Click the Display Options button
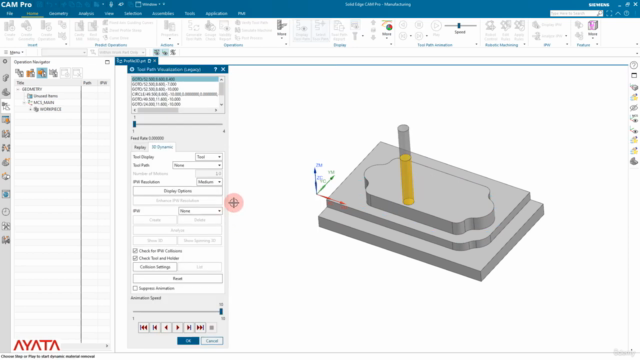Screen dimensions: 640x360 pos(178,191)
